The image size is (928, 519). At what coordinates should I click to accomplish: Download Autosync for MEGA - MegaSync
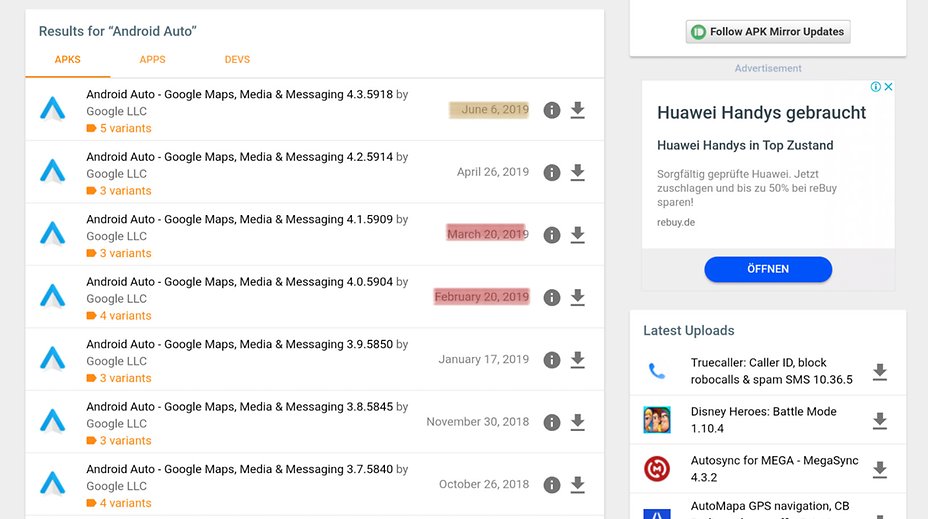880,470
